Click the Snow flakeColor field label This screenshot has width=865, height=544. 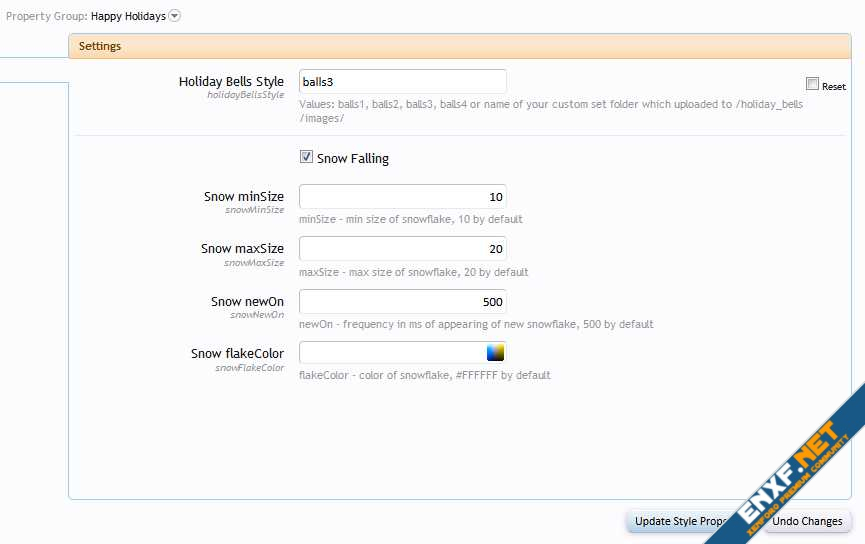(x=237, y=353)
